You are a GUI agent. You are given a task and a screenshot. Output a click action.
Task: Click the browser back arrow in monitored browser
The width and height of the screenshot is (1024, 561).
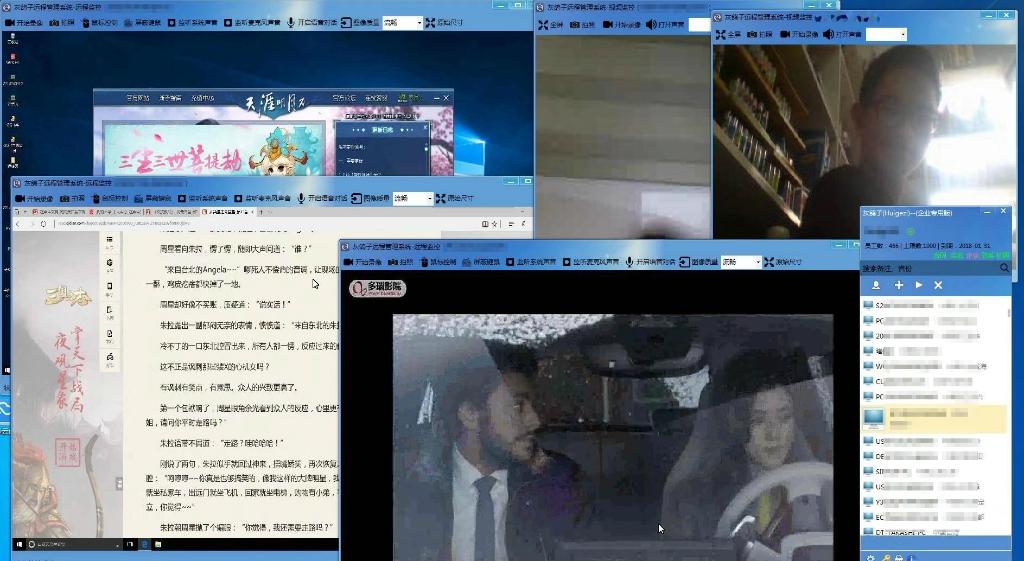pyautogui.click(x=18, y=224)
